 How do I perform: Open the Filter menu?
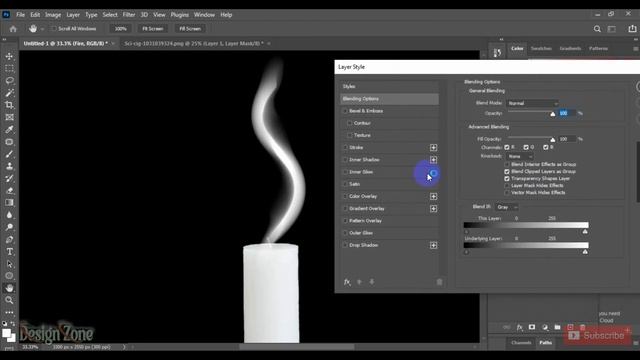pyautogui.click(x=129, y=15)
